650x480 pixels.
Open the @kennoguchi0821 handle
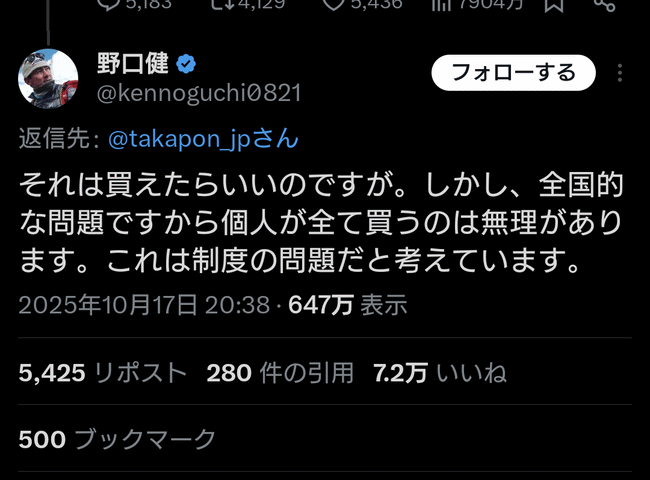(x=199, y=93)
